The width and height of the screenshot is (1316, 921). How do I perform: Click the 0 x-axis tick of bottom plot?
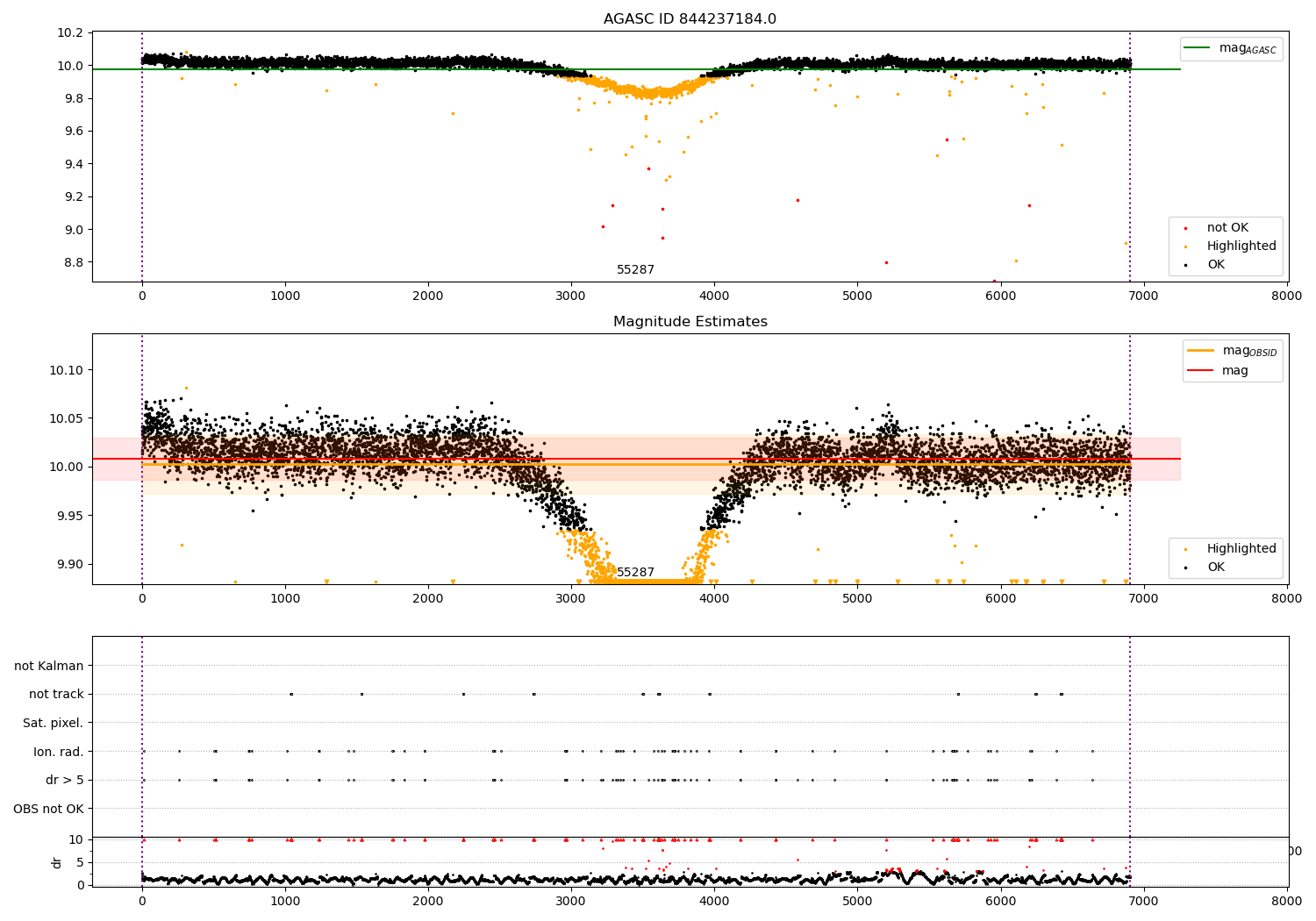click(142, 900)
